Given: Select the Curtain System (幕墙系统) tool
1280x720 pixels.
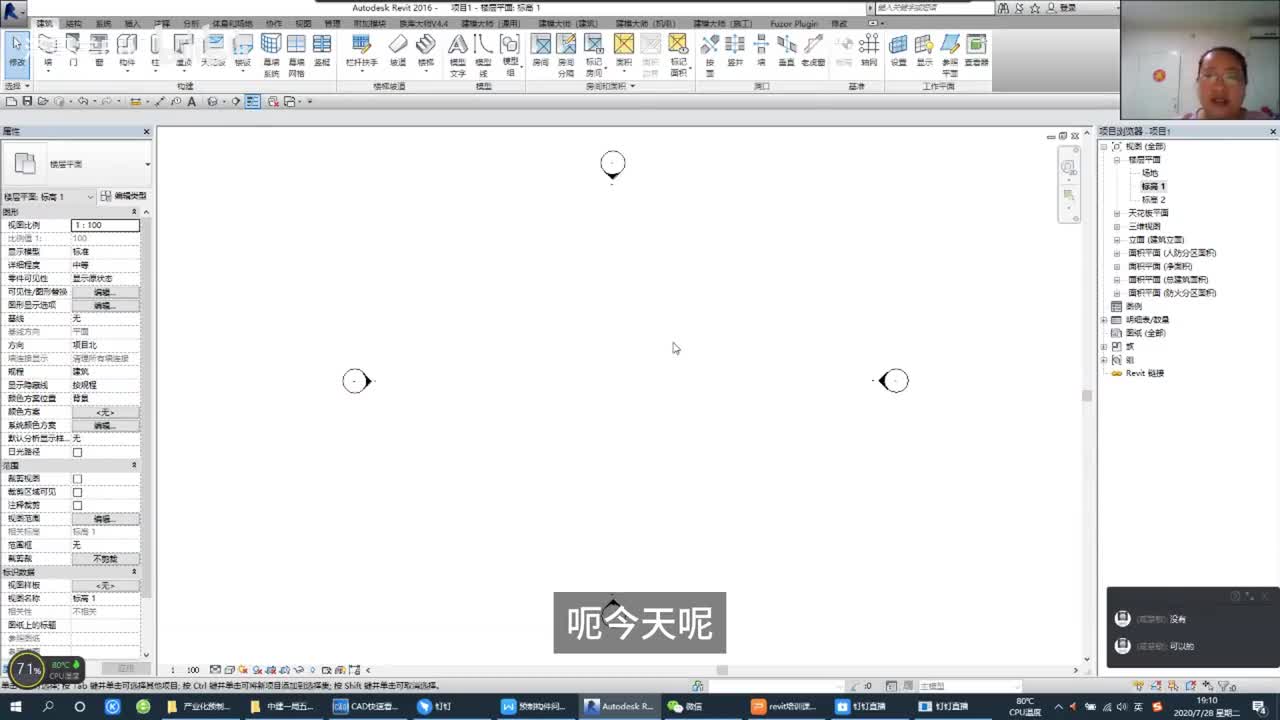Looking at the screenshot, I should pos(271,55).
